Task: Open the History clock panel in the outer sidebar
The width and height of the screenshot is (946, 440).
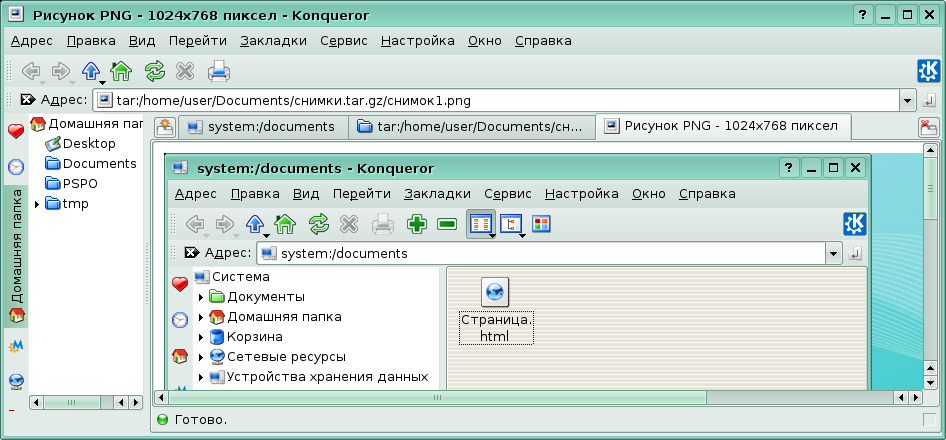Action: [x=16, y=167]
